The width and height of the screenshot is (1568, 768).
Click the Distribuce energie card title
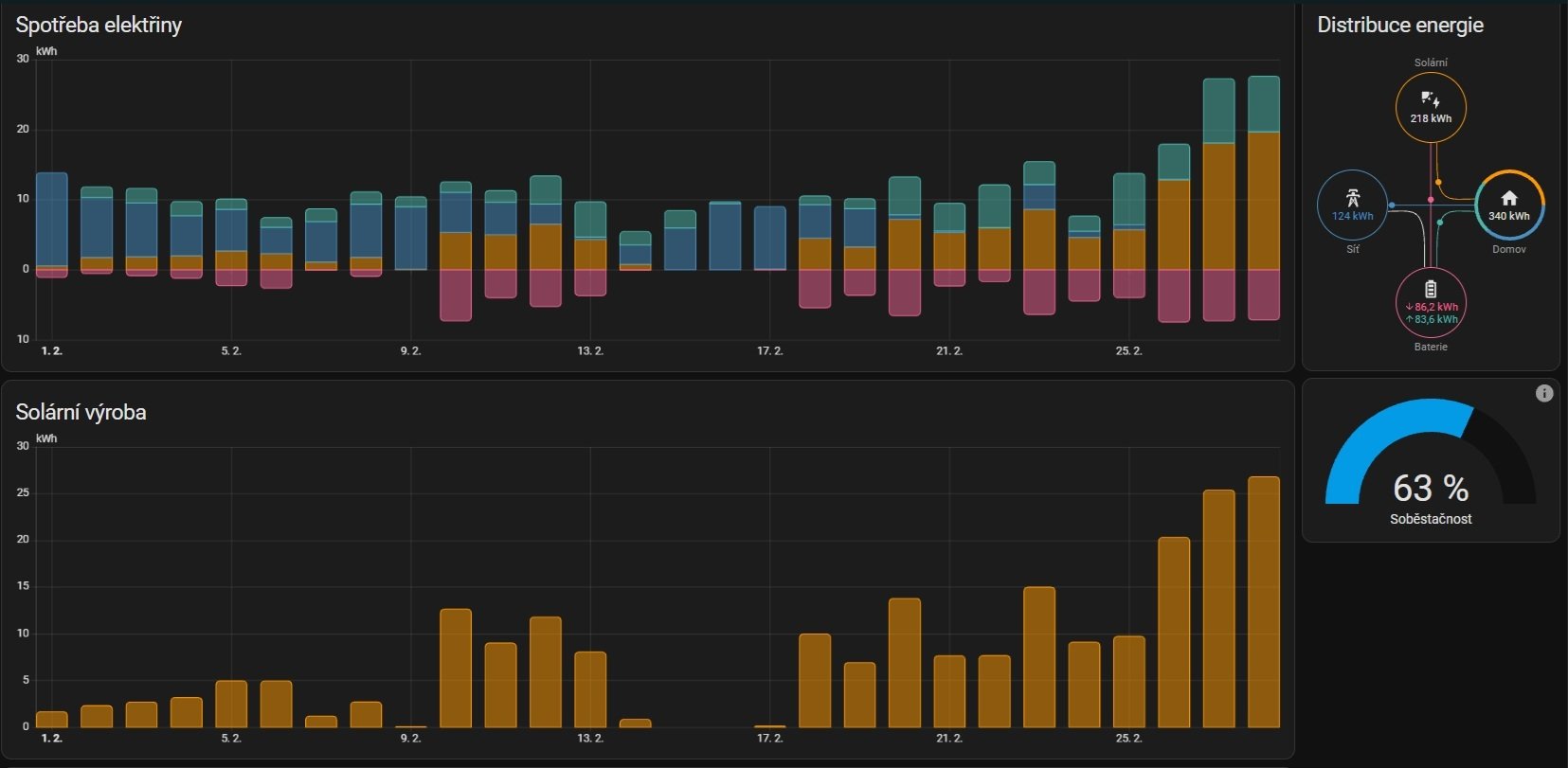pyautogui.click(x=1400, y=26)
